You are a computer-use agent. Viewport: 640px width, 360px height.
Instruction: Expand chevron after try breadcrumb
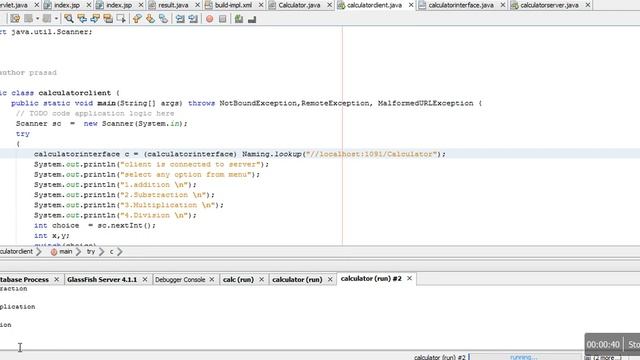[101, 252]
